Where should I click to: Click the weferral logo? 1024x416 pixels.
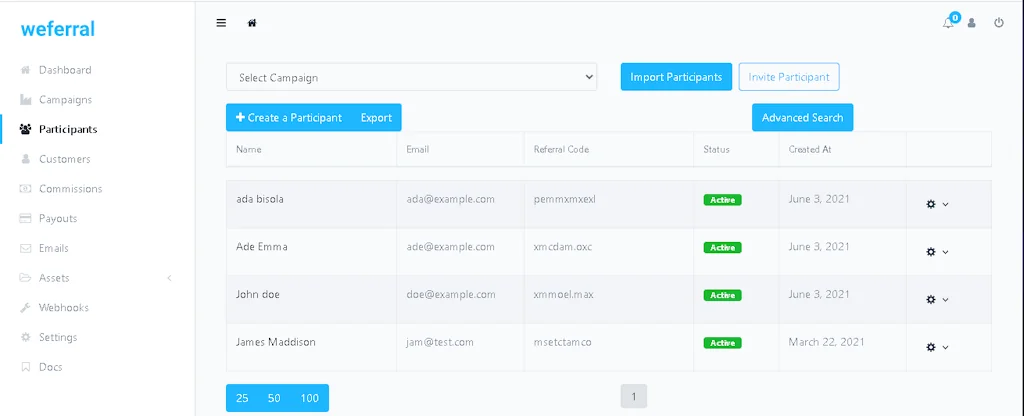click(x=58, y=29)
